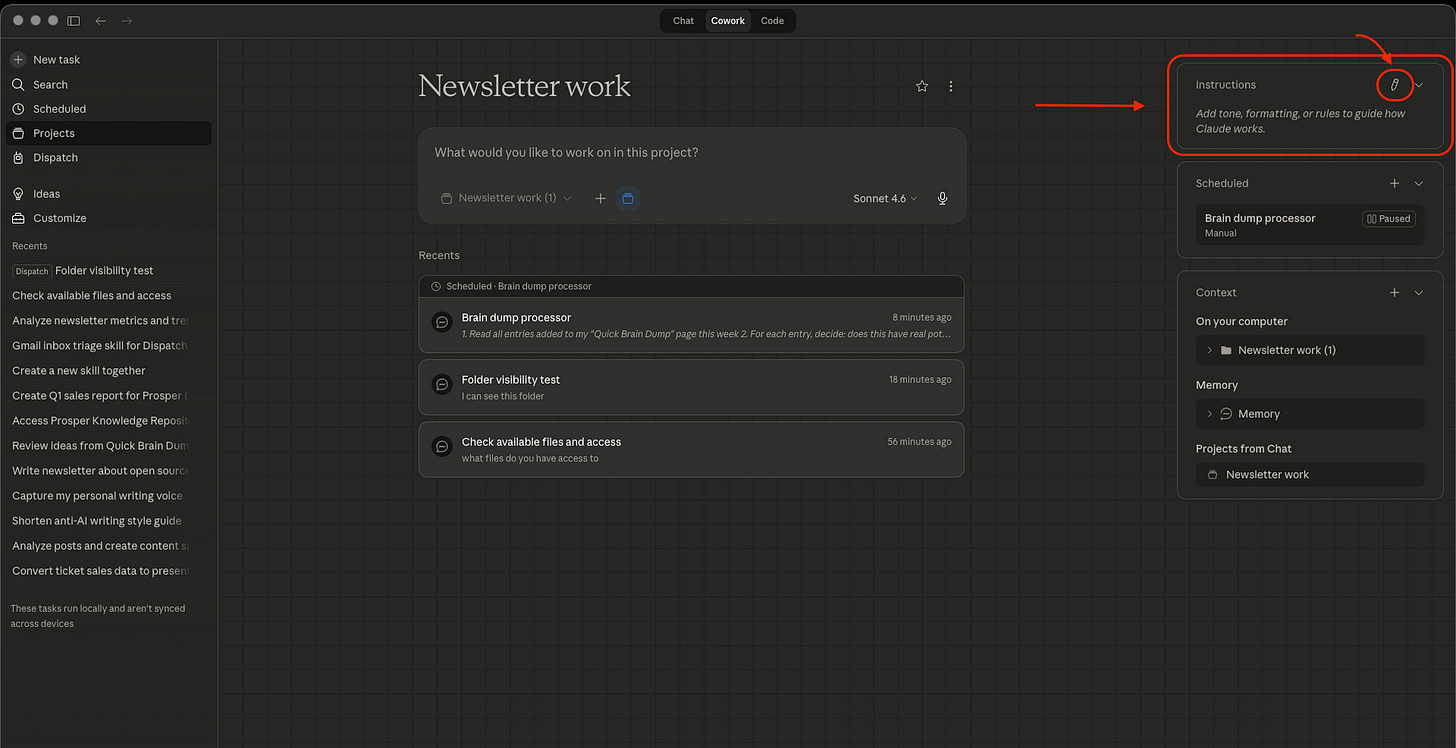Screen dimensions: 1456x748
Task: Open the Newsletter work (1) folder dropdown
Action: pos(507,198)
